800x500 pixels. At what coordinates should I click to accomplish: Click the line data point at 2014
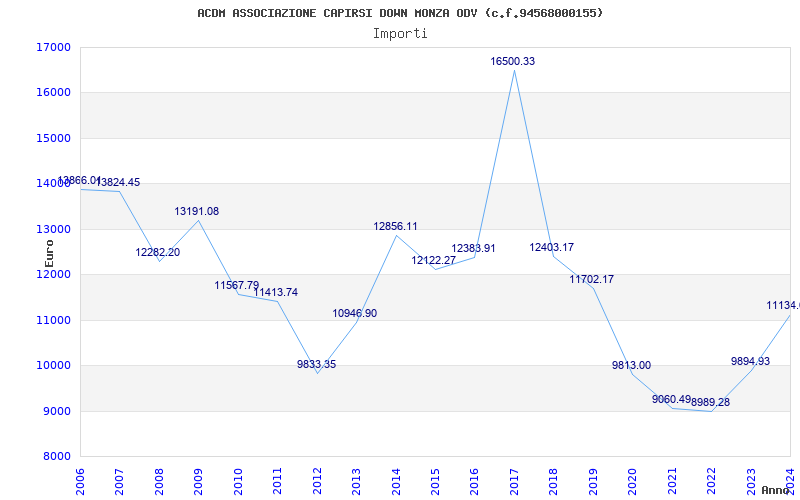(396, 236)
